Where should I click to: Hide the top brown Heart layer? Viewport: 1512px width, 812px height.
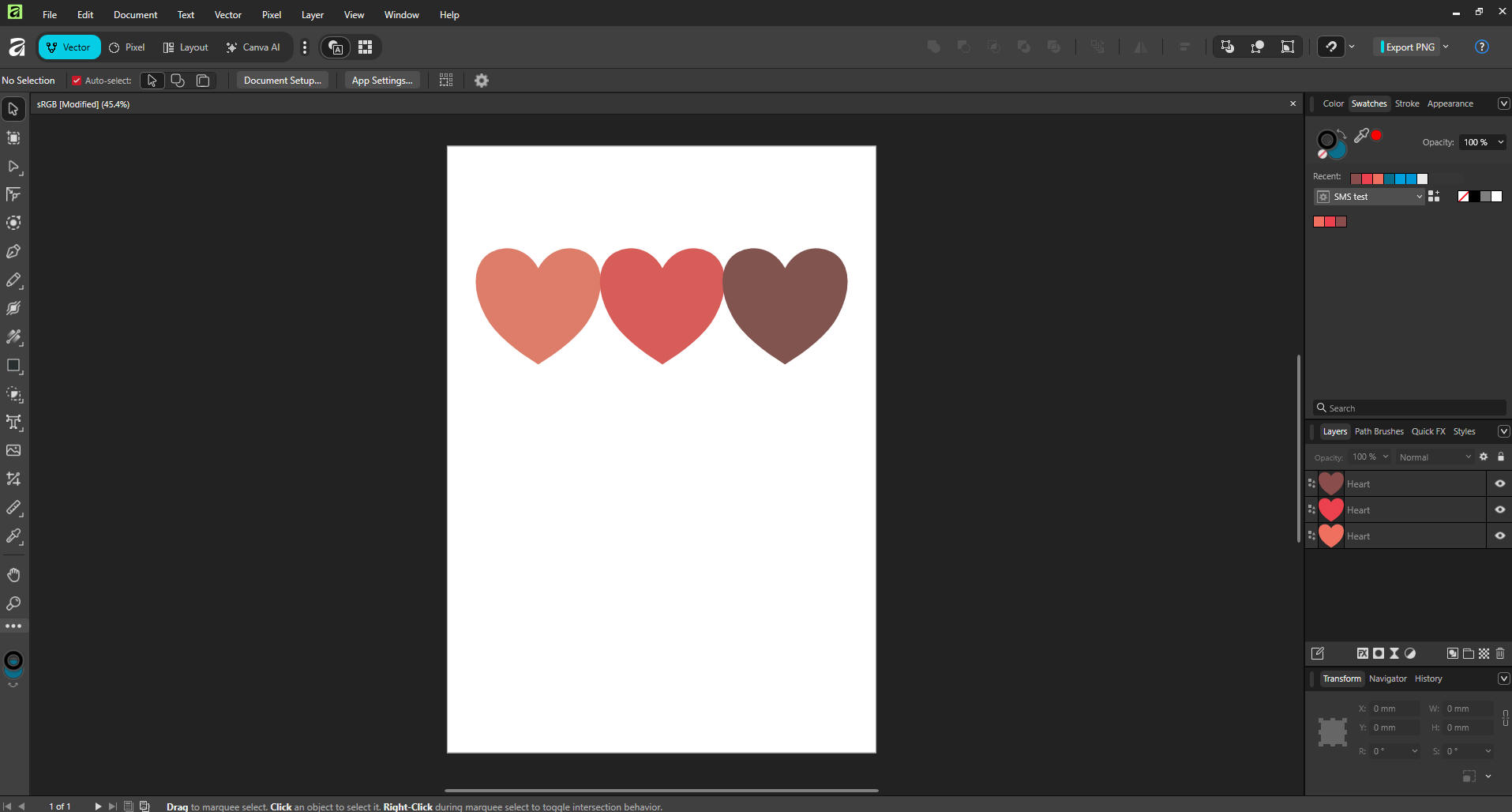(1499, 483)
